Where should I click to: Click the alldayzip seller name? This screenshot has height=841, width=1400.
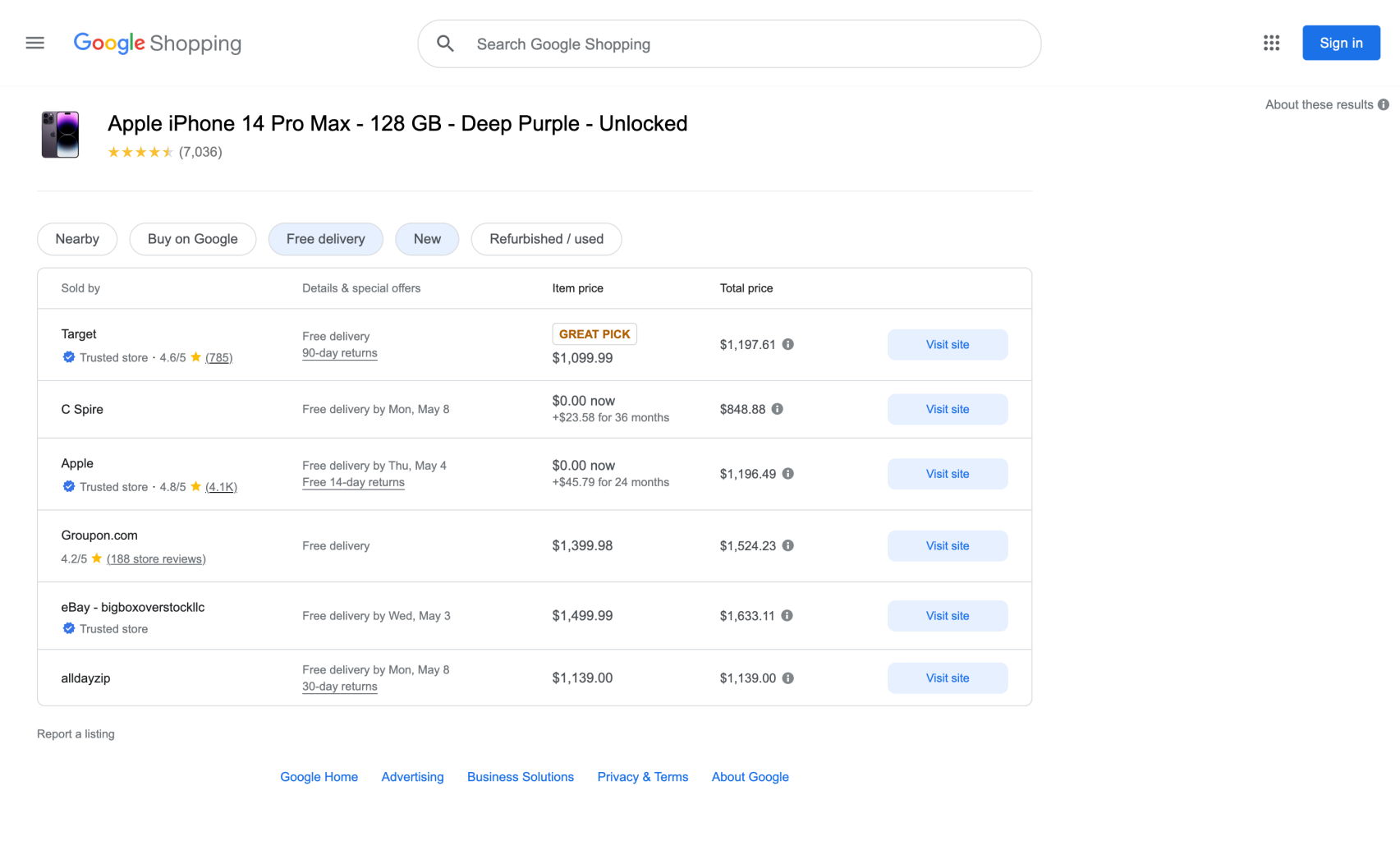click(85, 678)
